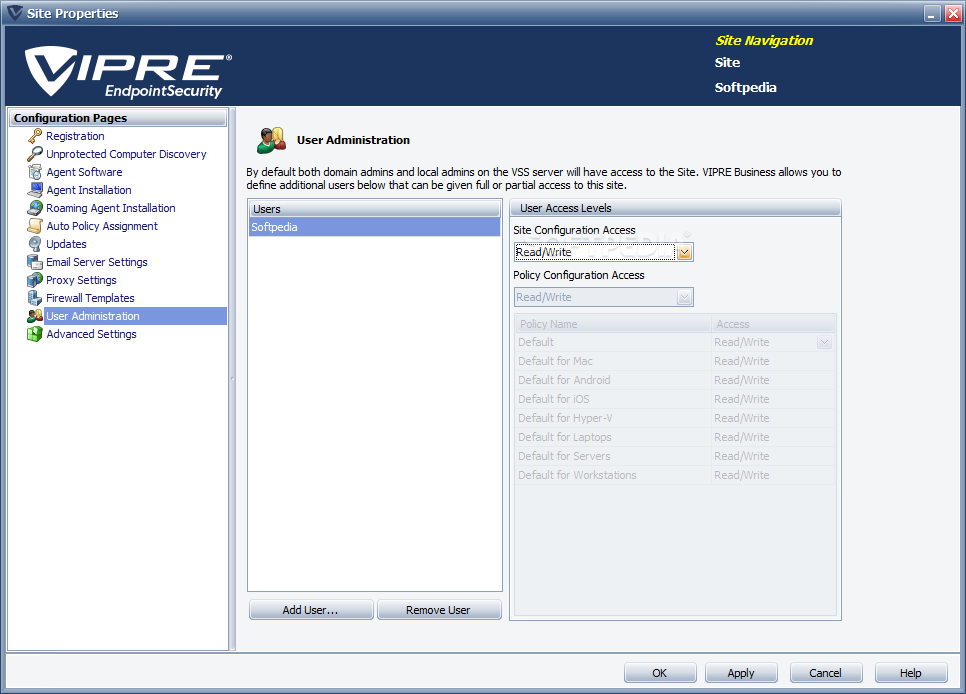Click the Email Server Settings icon
Screen dimensions: 966x694
click(x=35, y=262)
